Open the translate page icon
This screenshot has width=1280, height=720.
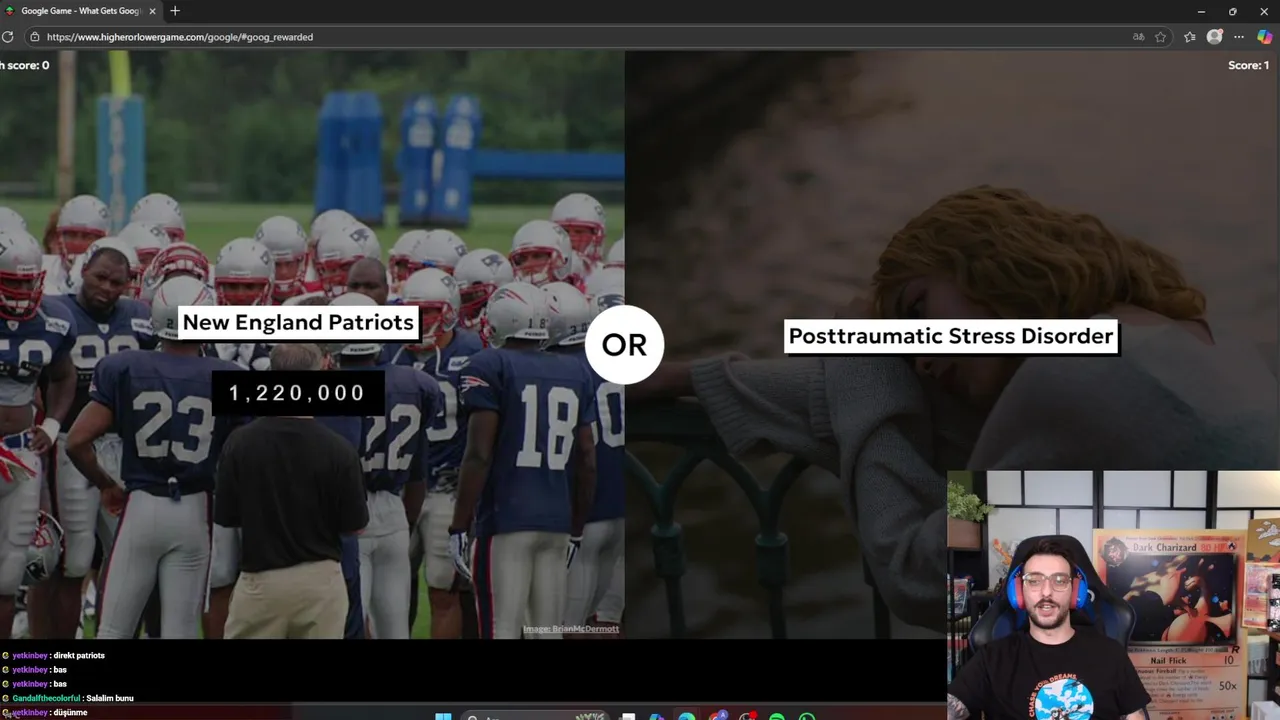click(1138, 37)
